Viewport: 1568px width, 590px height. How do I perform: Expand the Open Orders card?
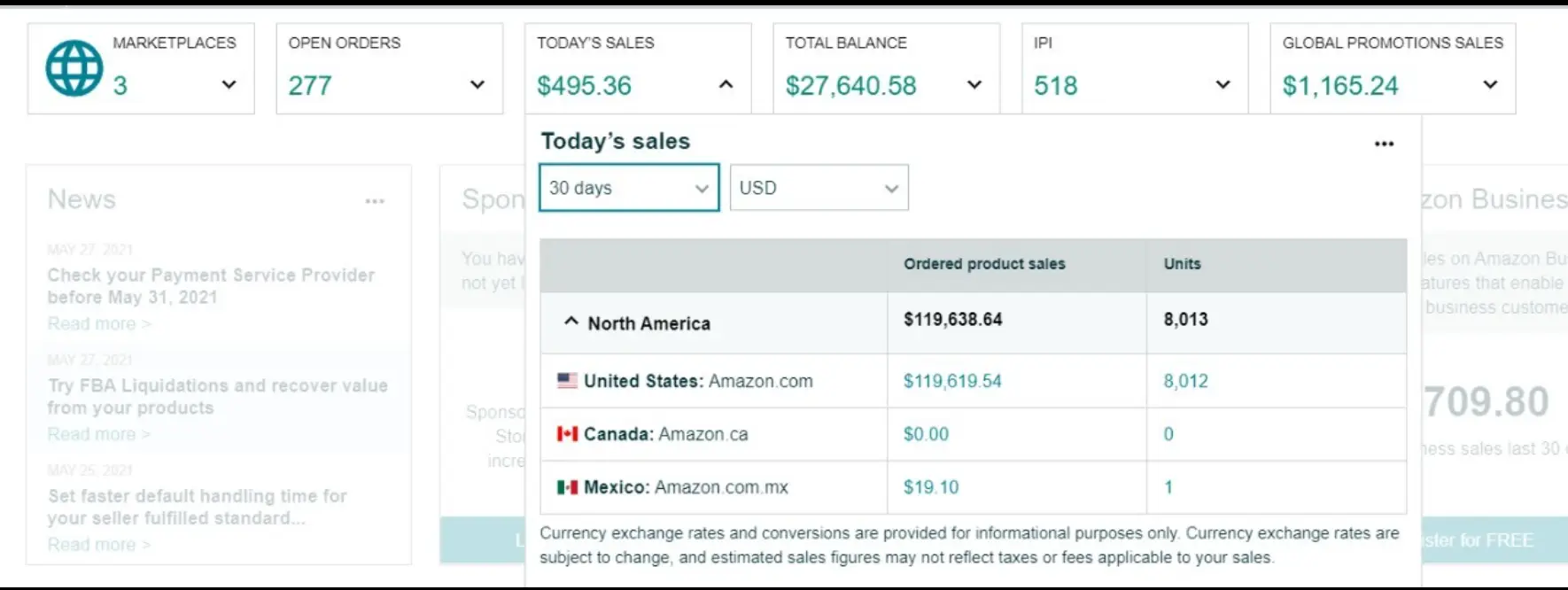(477, 85)
